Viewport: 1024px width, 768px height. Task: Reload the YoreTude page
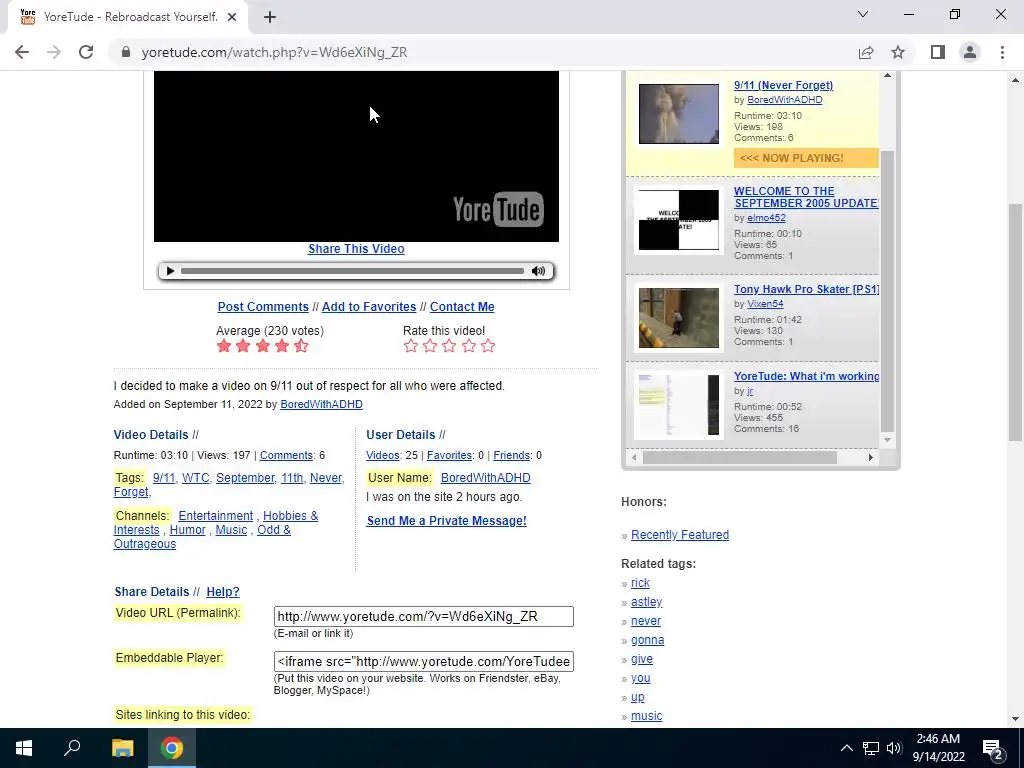coord(86,52)
